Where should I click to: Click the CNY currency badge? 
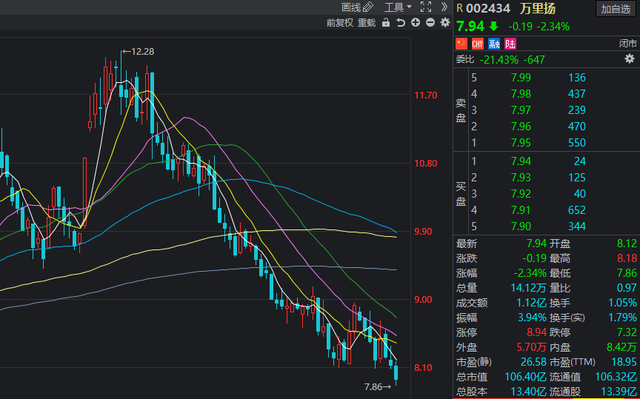[x=478, y=43]
